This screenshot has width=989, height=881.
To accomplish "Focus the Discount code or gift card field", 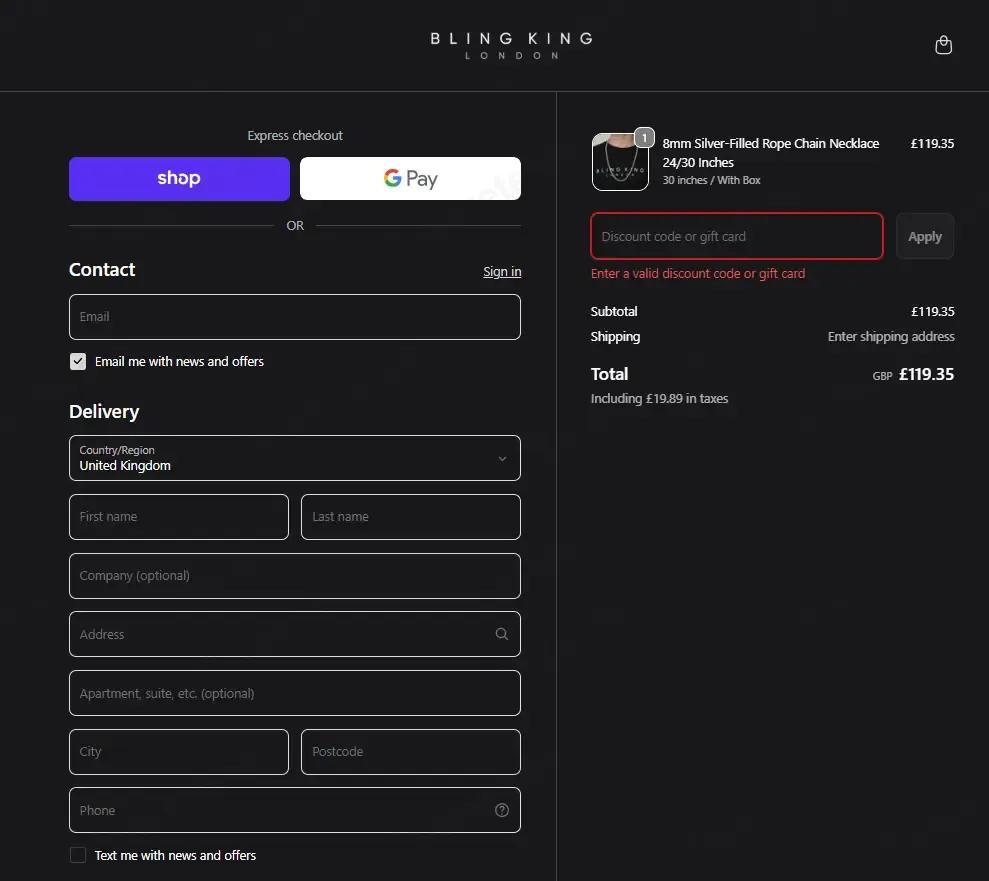I will pyautogui.click(x=737, y=236).
